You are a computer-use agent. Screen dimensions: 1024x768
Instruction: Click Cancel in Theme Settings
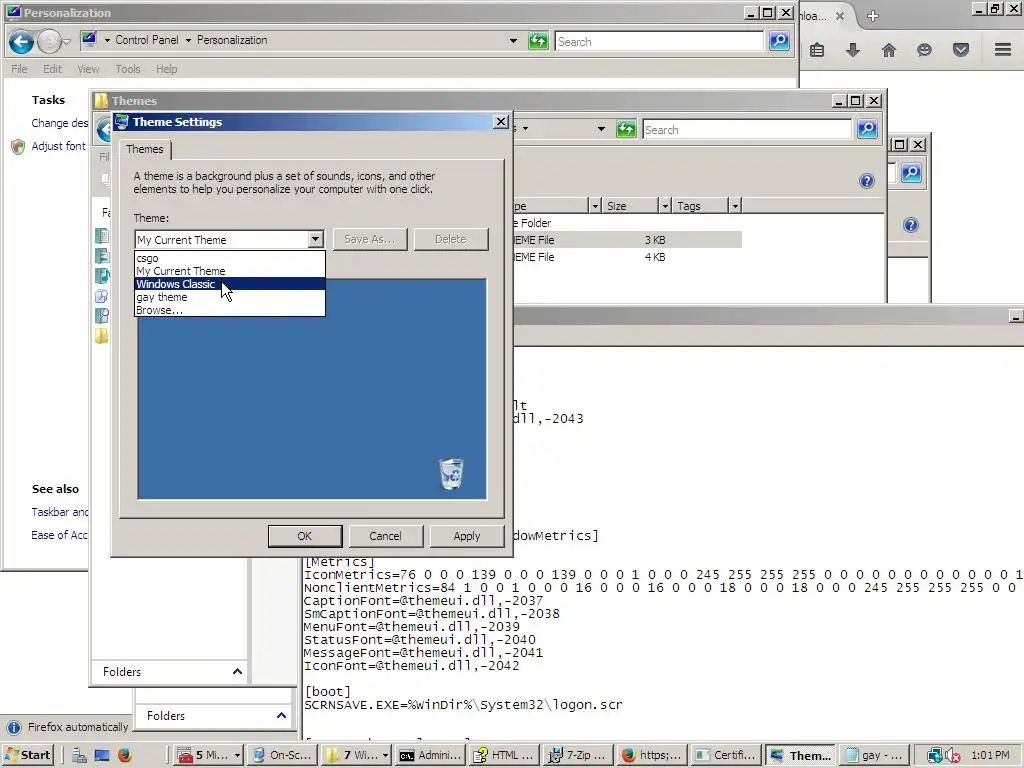[x=385, y=536]
